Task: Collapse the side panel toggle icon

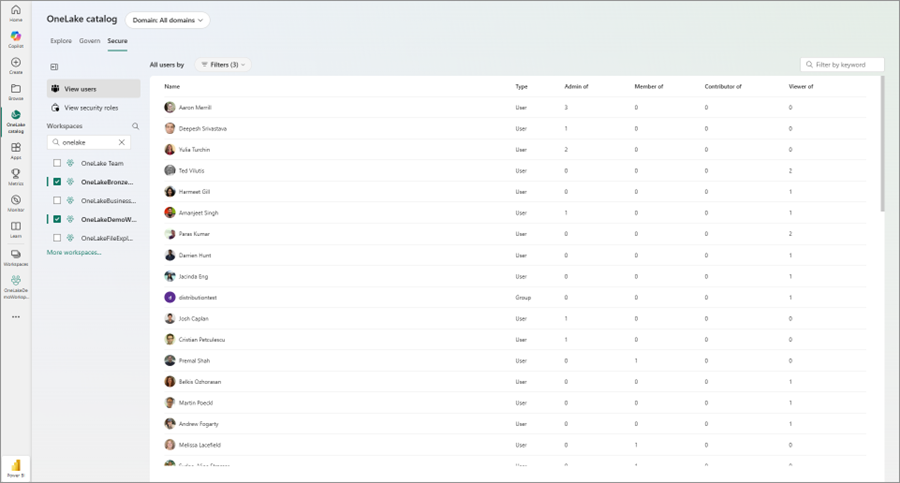Action: tap(54, 67)
